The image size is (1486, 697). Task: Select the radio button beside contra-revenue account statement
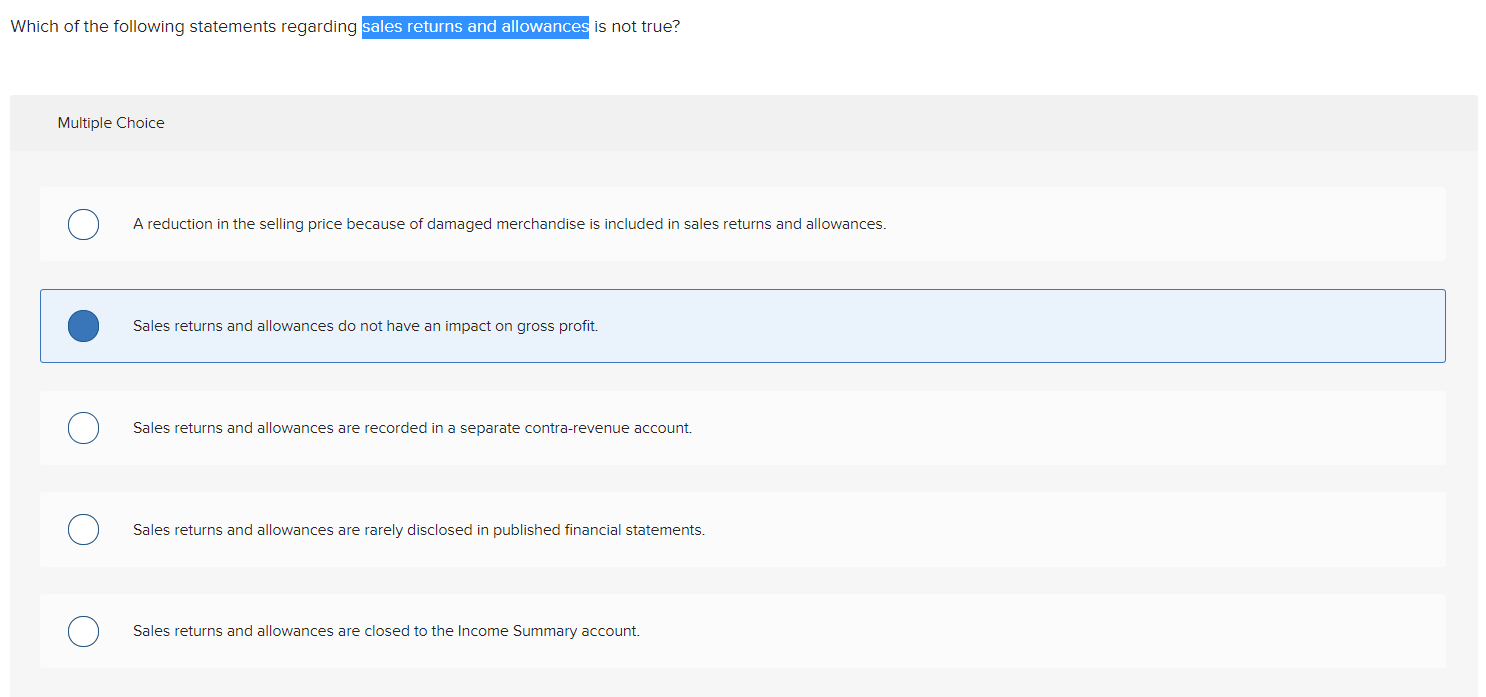pos(83,427)
